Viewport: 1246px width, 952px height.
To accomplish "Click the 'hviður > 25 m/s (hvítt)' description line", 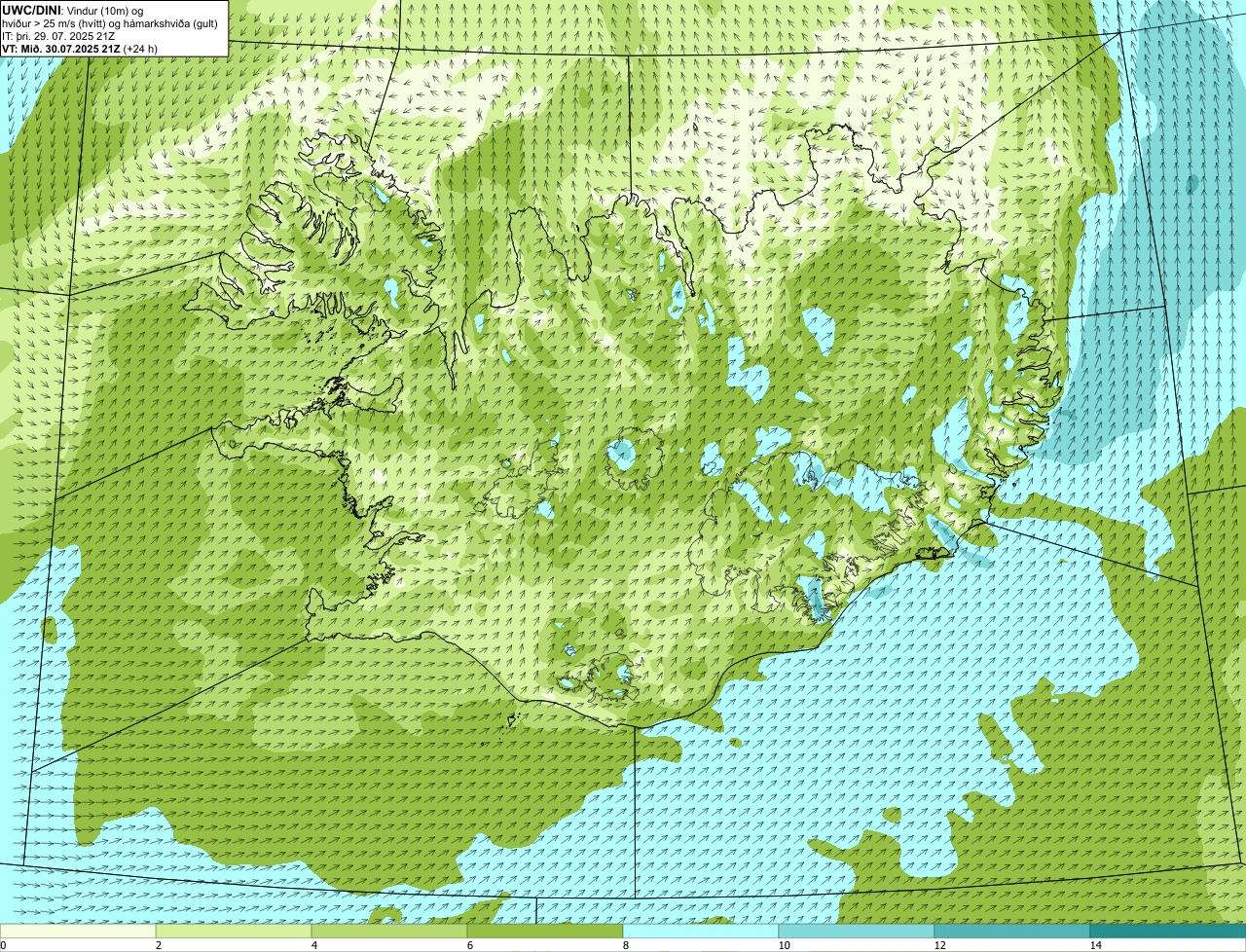I will [110, 22].
